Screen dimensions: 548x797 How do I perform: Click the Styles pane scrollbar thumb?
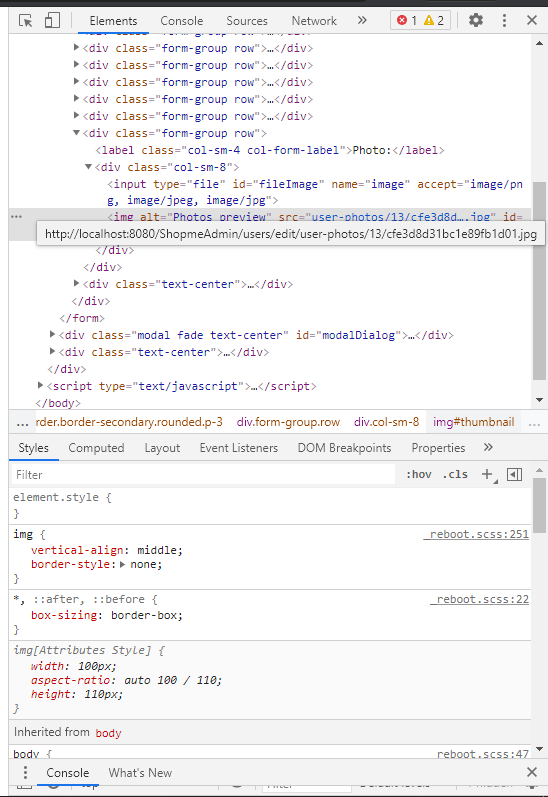coord(539,505)
